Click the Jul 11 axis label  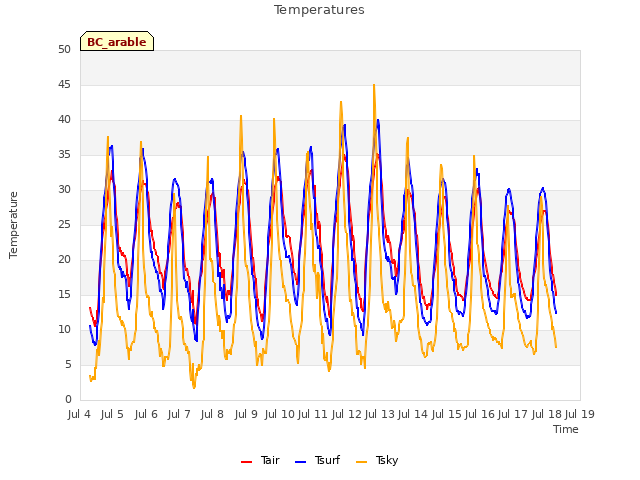(313, 414)
